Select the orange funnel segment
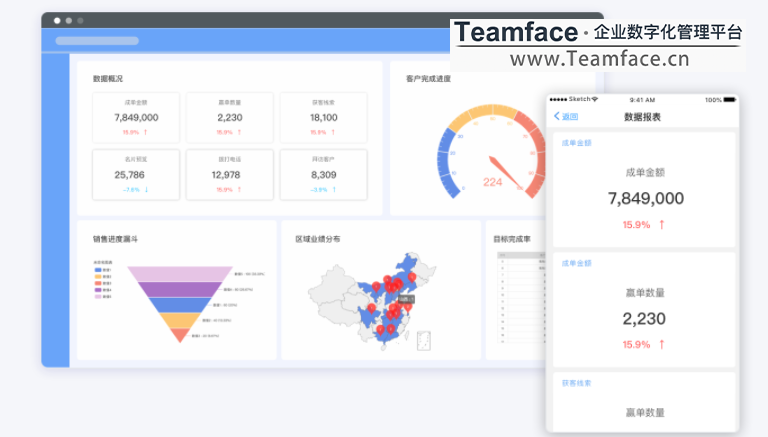The image size is (768, 437). [x=180, y=320]
